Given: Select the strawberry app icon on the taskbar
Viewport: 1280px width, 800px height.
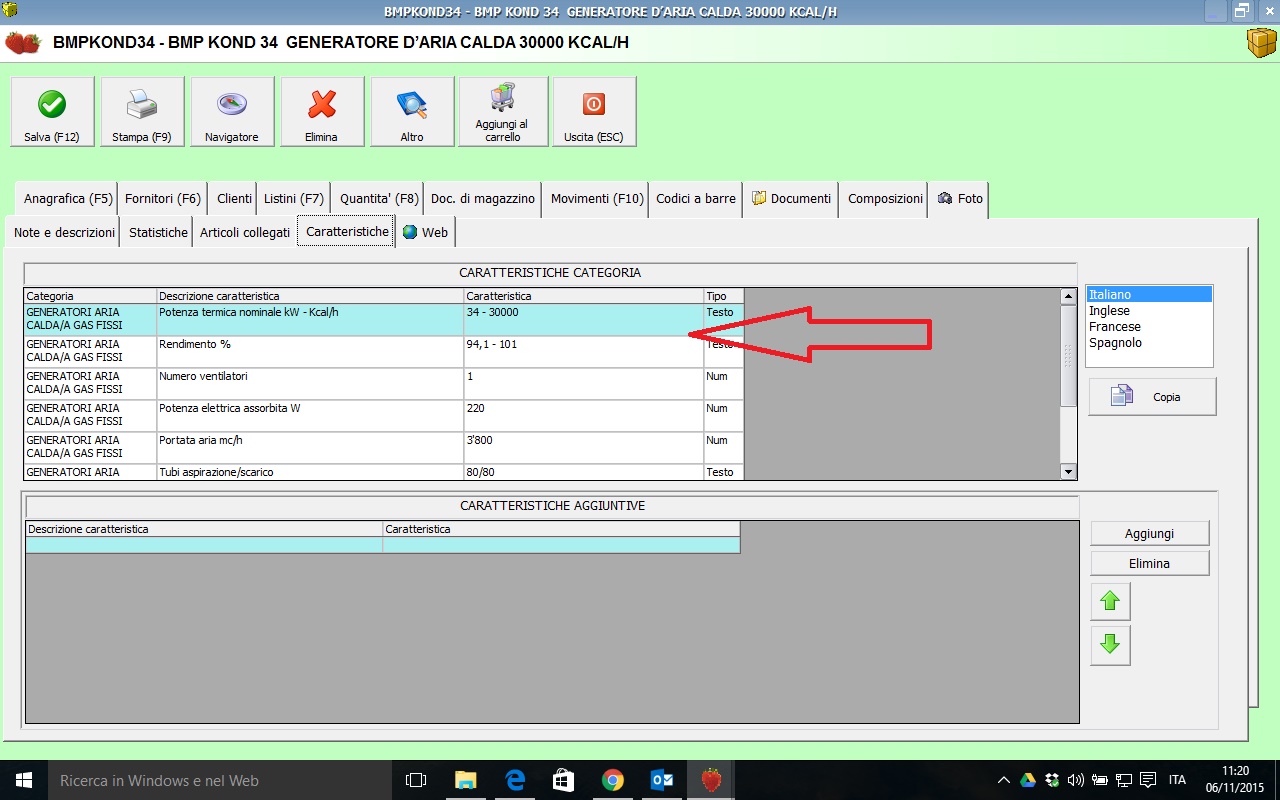Looking at the screenshot, I should (711, 780).
